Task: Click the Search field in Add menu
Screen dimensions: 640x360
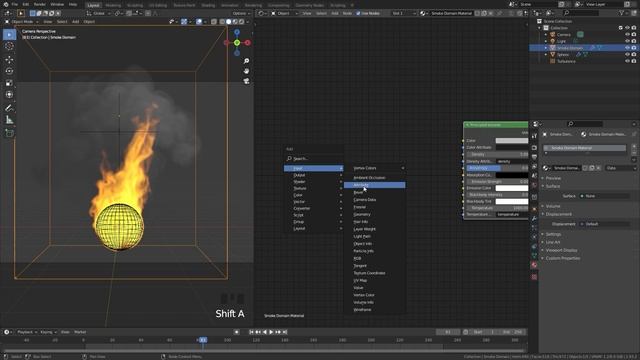Action: pos(313,159)
